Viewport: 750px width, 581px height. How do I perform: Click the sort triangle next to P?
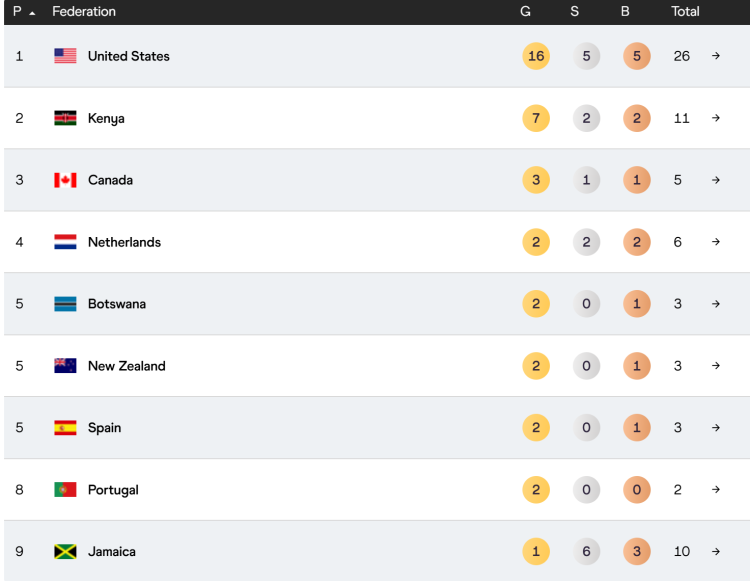(x=32, y=13)
